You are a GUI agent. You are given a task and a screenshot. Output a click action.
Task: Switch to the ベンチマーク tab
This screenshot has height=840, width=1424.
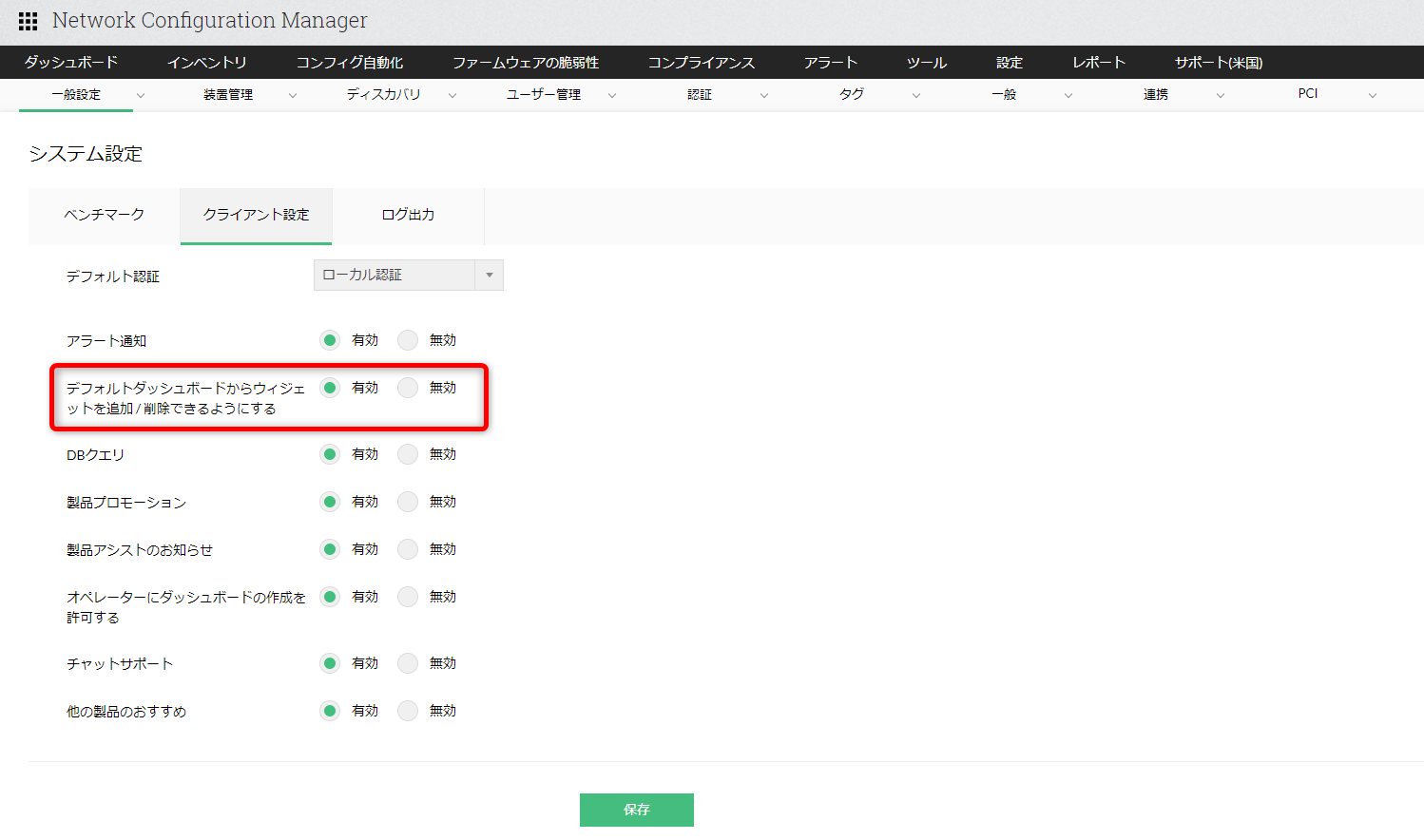(105, 216)
